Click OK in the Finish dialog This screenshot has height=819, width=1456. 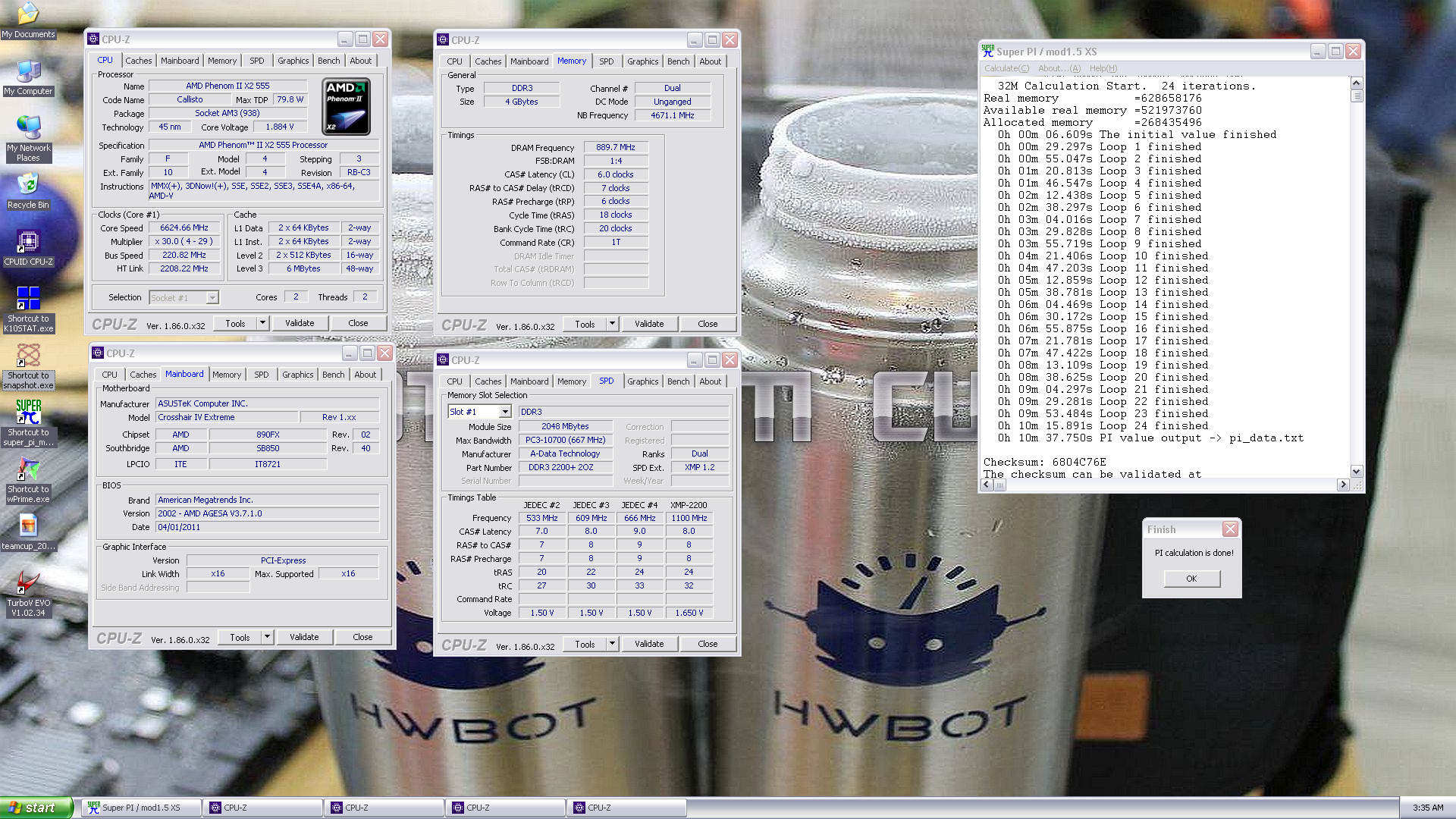pyautogui.click(x=1191, y=579)
